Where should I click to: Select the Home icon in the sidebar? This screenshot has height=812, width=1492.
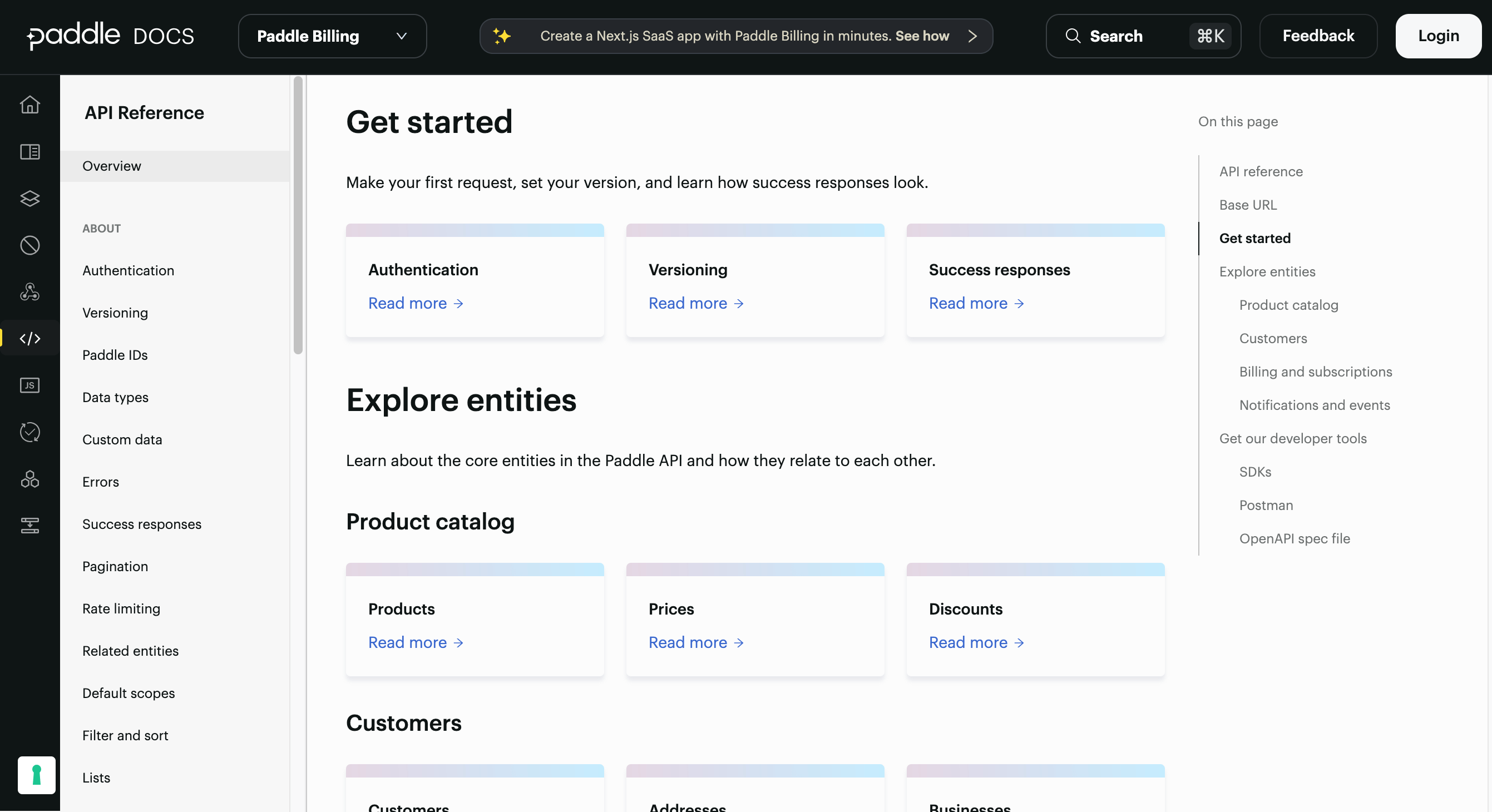(x=29, y=105)
